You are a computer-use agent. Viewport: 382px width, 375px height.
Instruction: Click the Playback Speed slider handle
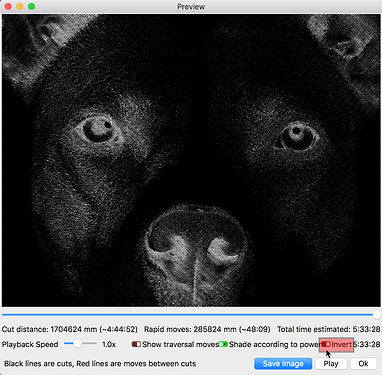(77, 344)
